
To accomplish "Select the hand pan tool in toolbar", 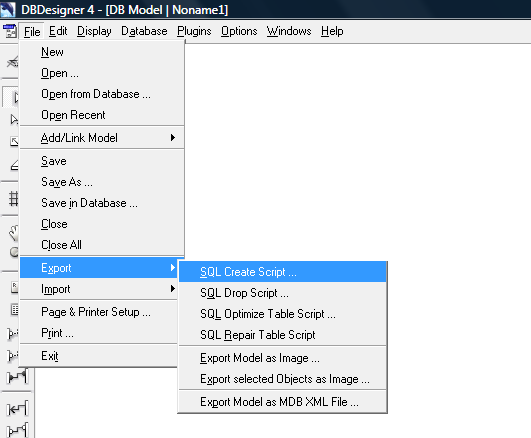I will [14, 232].
